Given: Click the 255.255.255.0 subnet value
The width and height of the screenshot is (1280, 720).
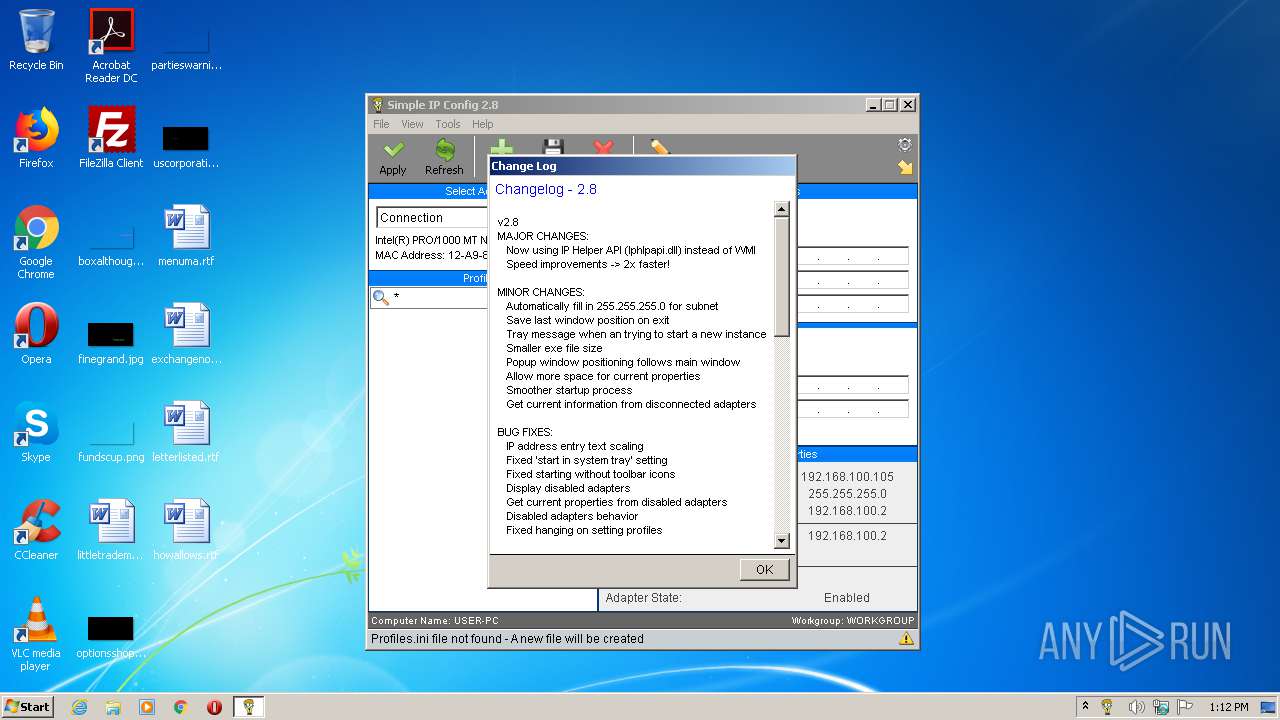Looking at the screenshot, I should tap(847, 494).
